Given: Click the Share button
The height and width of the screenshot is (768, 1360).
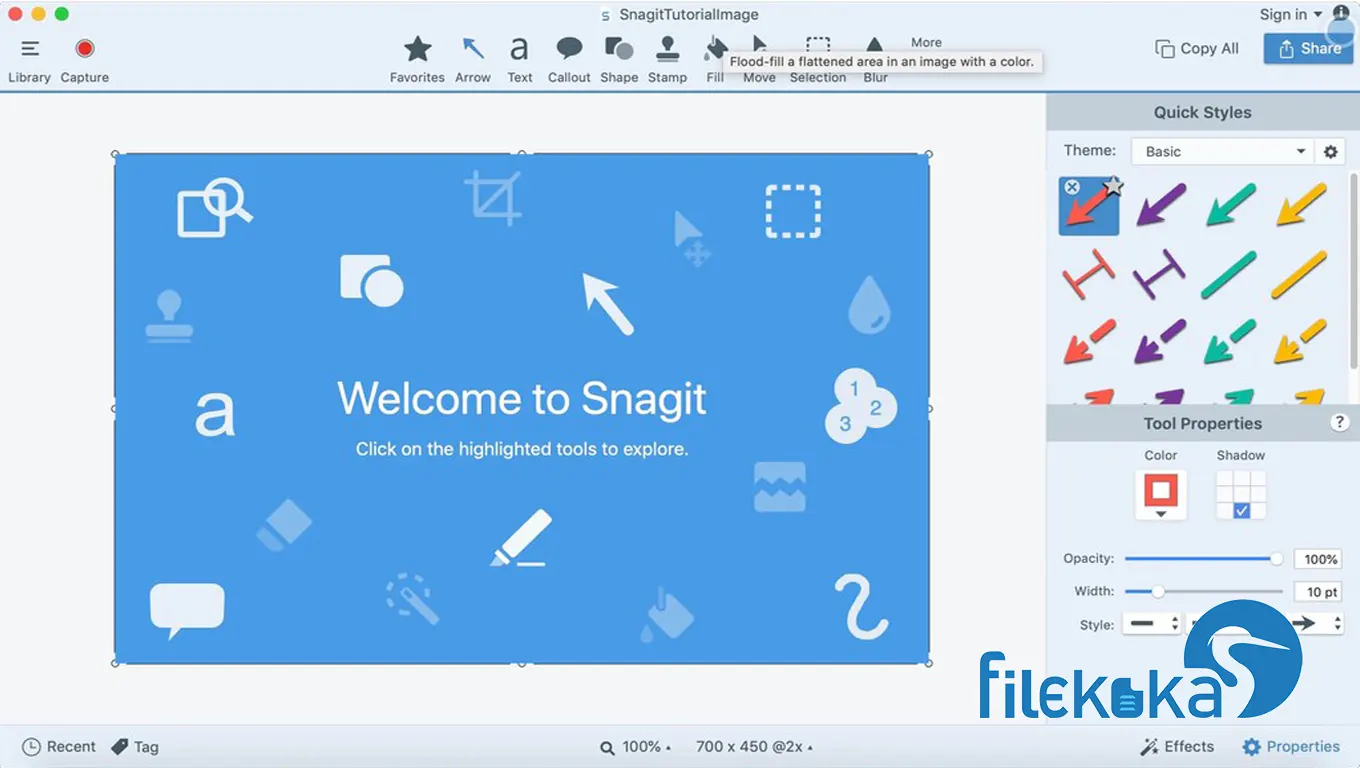Looking at the screenshot, I should pyautogui.click(x=1308, y=48).
